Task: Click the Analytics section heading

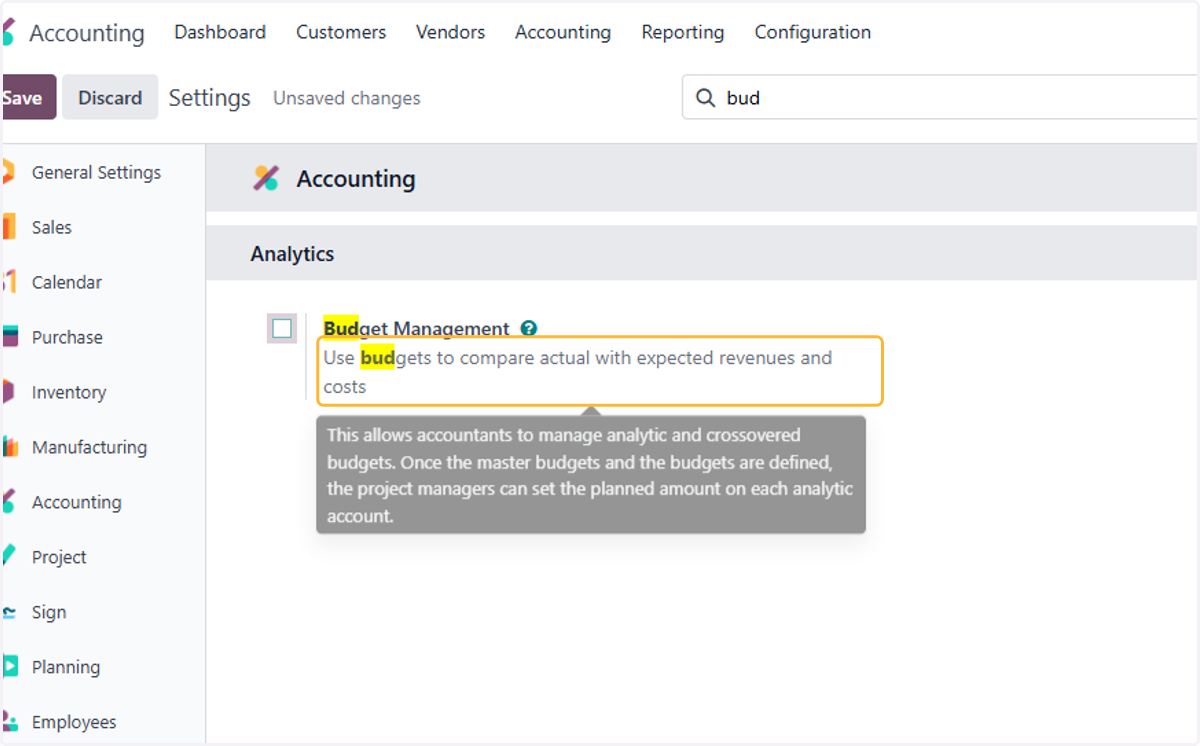Action: 292,254
